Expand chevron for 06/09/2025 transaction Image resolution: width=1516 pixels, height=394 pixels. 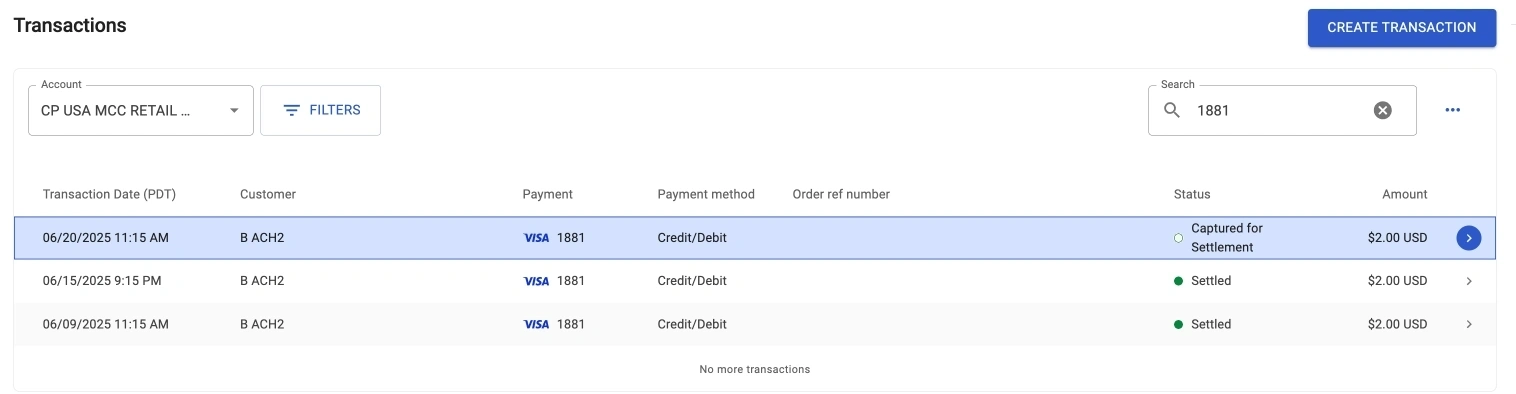point(1468,324)
